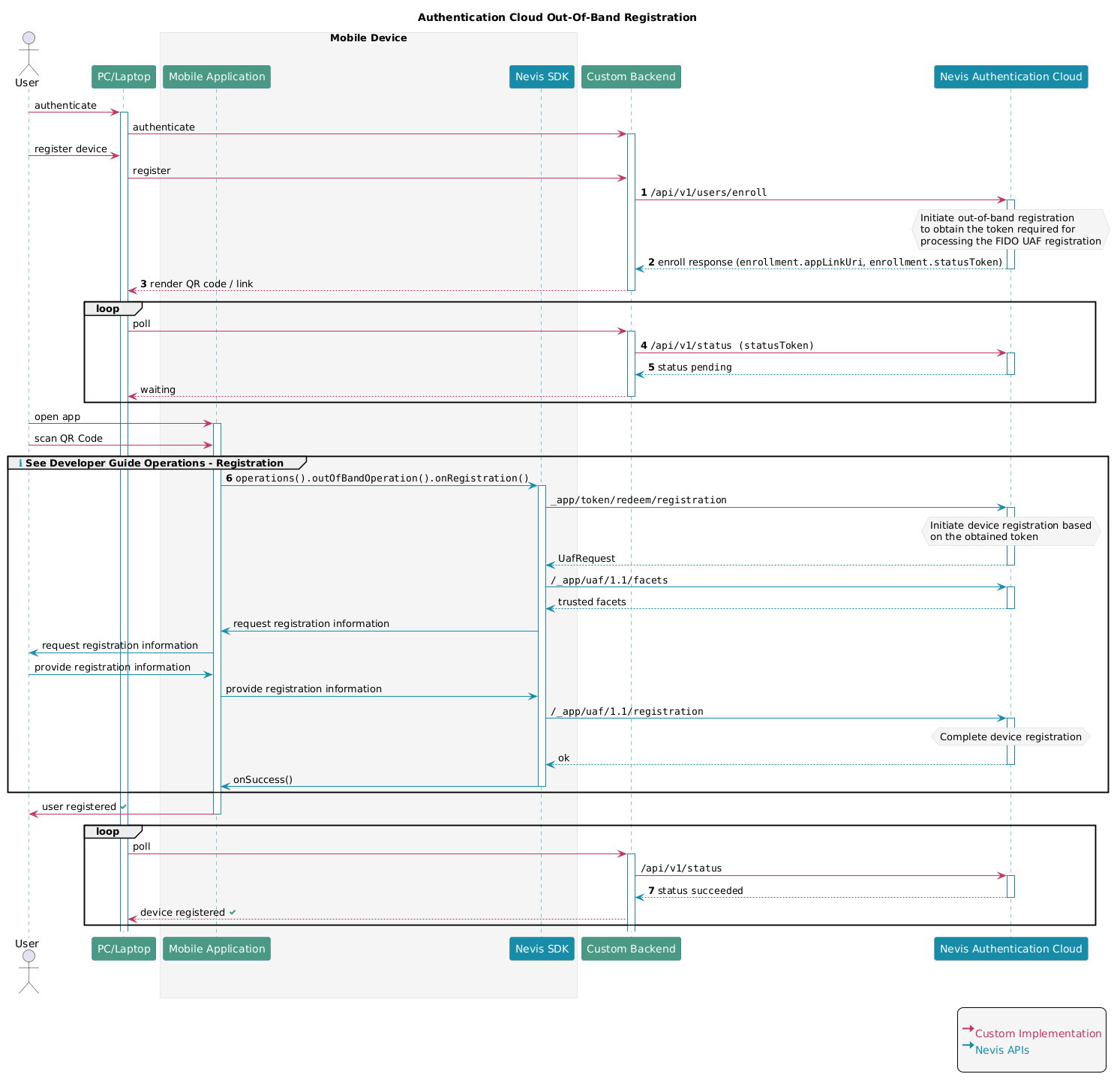
Task: Select the header Custom Backend participant box
Action: click(x=631, y=76)
